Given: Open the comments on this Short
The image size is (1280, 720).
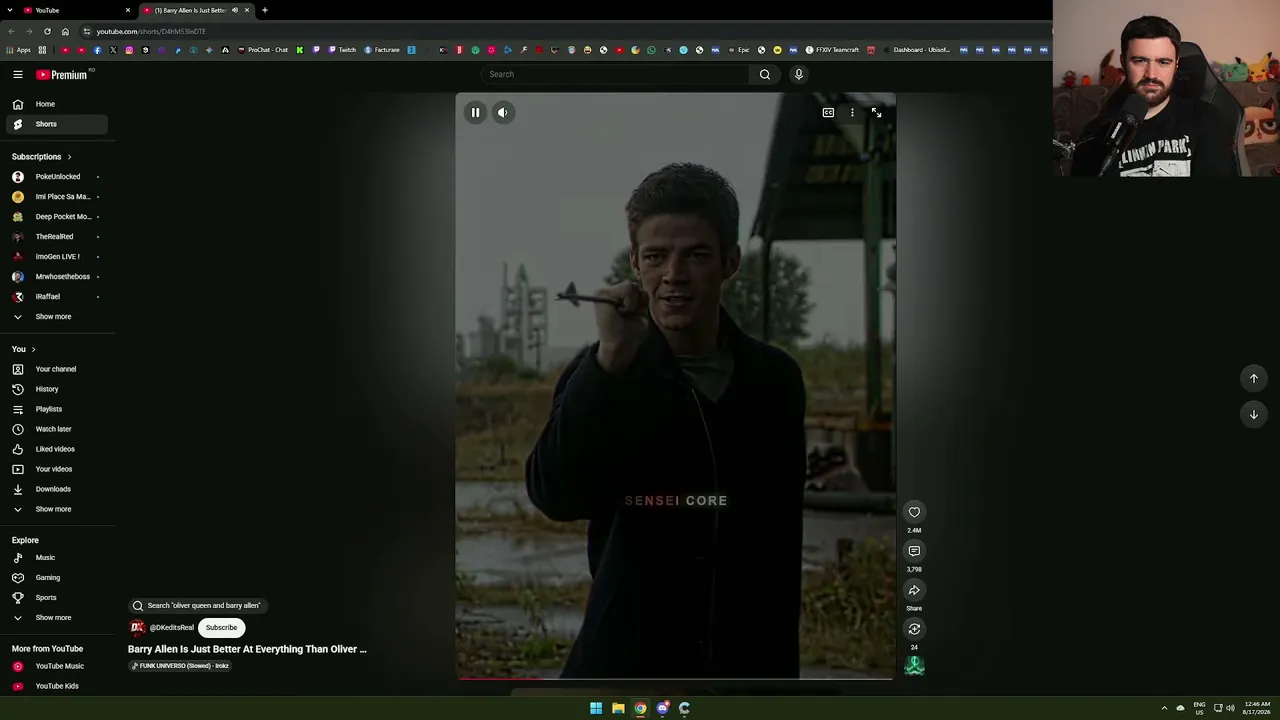Looking at the screenshot, I should click(914, 551).
